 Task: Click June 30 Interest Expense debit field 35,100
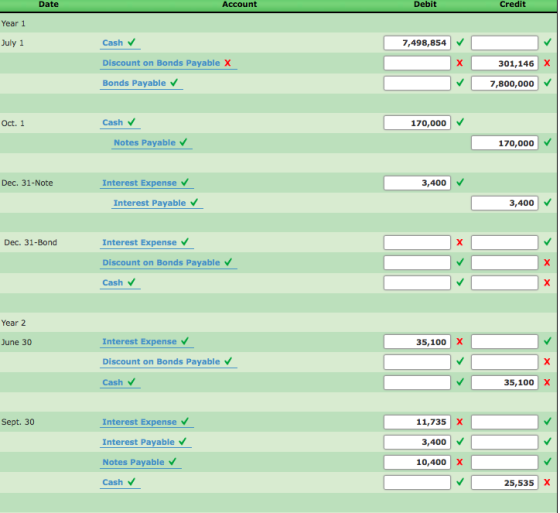(417, 342)
